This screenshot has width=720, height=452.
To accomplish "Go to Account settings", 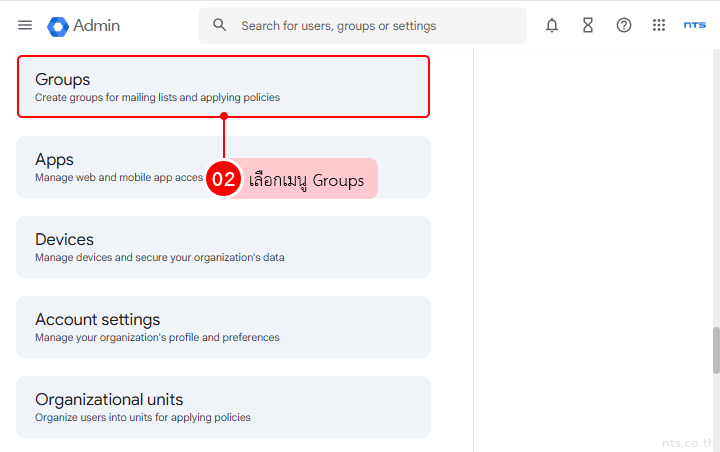I will point(223,327).
